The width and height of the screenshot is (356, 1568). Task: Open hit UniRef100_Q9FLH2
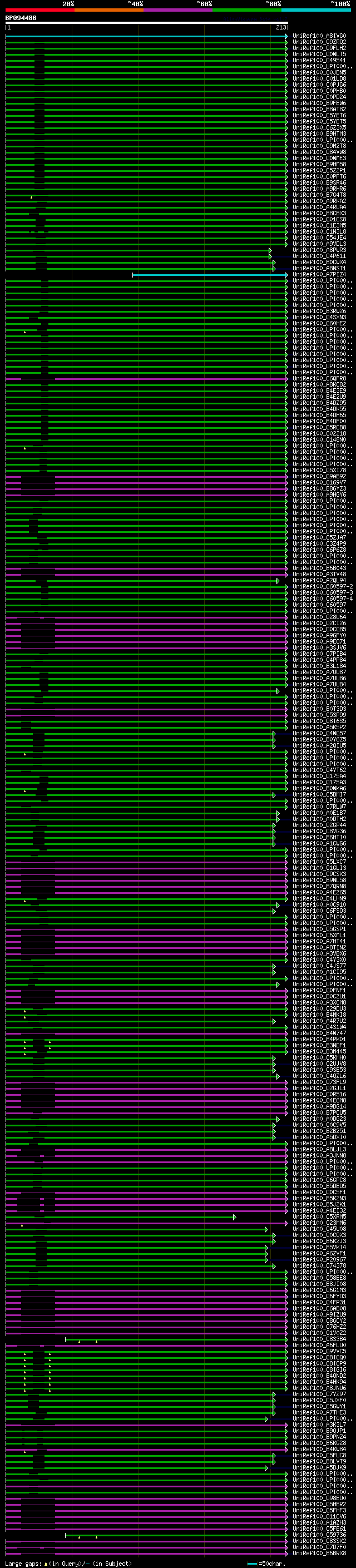click(x=319, y=48)
